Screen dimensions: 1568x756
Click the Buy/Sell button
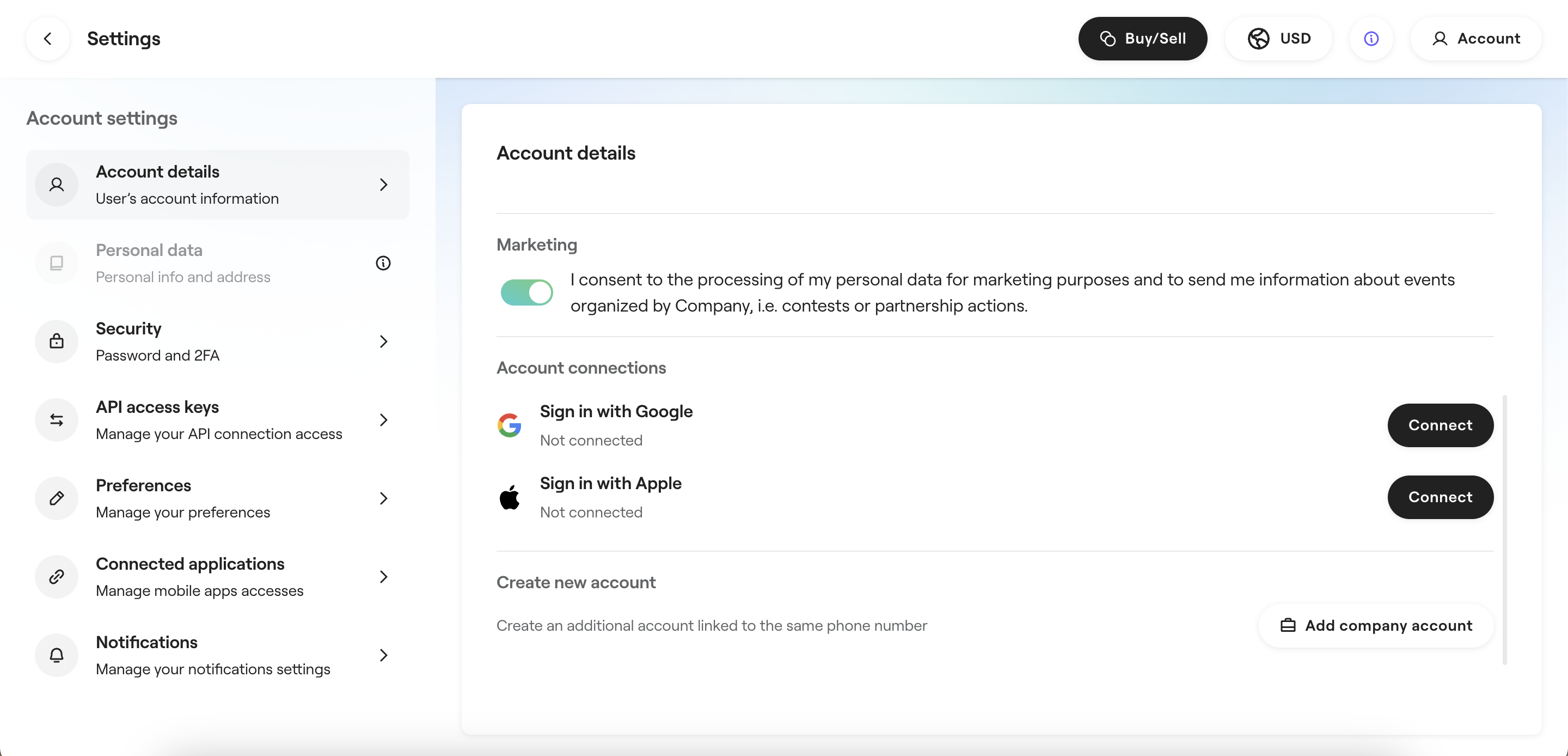1143,38
